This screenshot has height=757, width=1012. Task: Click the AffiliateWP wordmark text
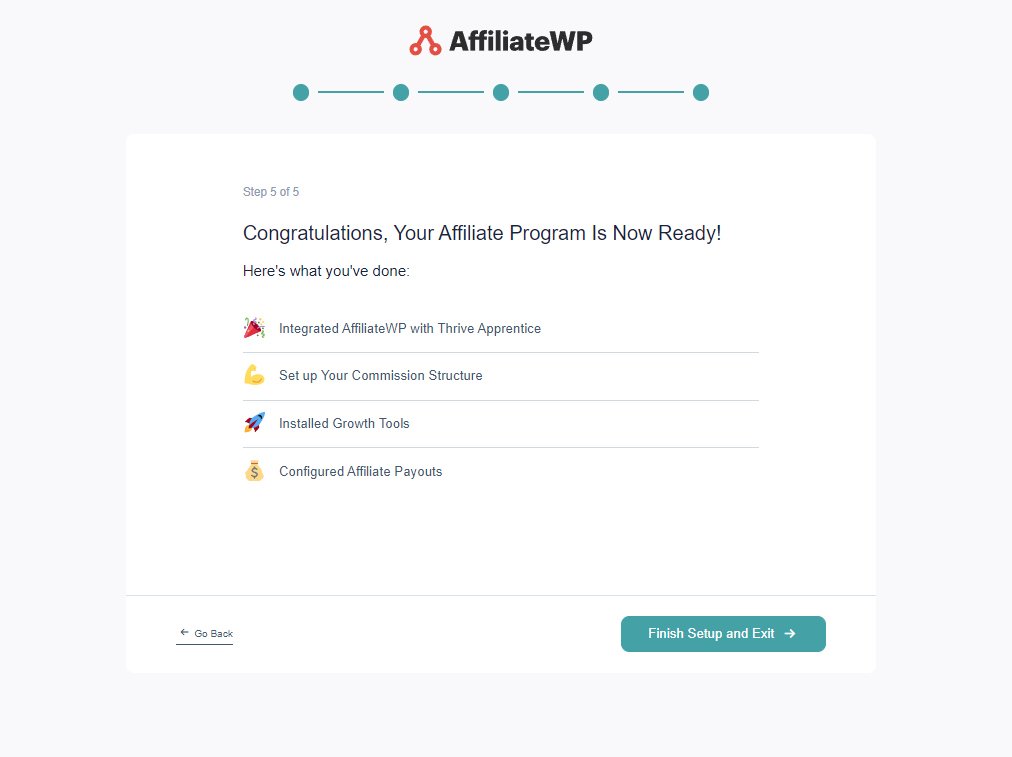coord(520,41)
